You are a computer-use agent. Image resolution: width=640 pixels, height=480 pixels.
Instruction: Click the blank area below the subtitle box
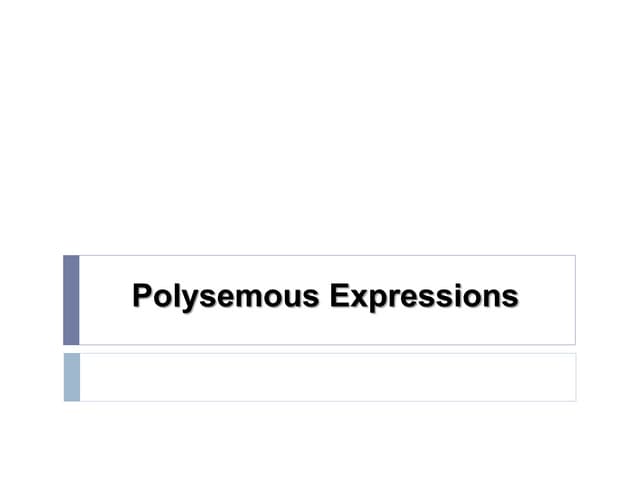[320, 440]
